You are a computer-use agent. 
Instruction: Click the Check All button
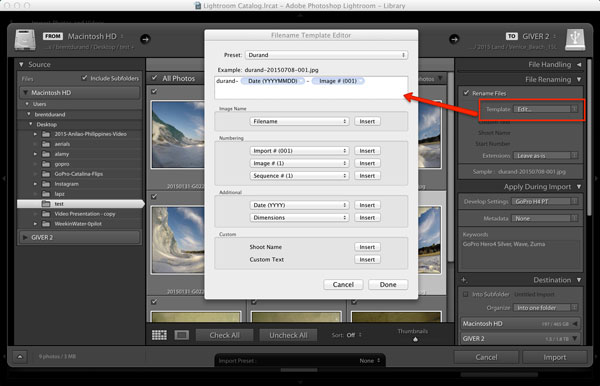coord(225,335)
